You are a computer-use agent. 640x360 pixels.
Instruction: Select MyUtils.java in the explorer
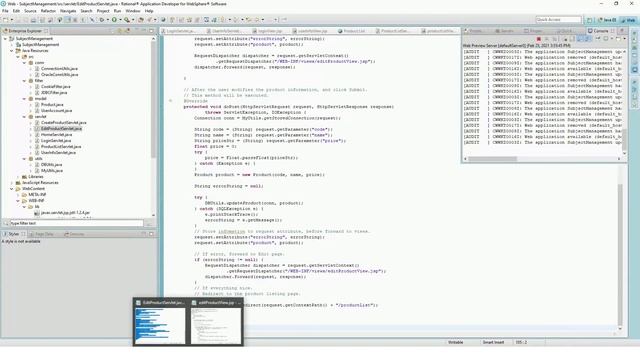click(x=52, y=171)
